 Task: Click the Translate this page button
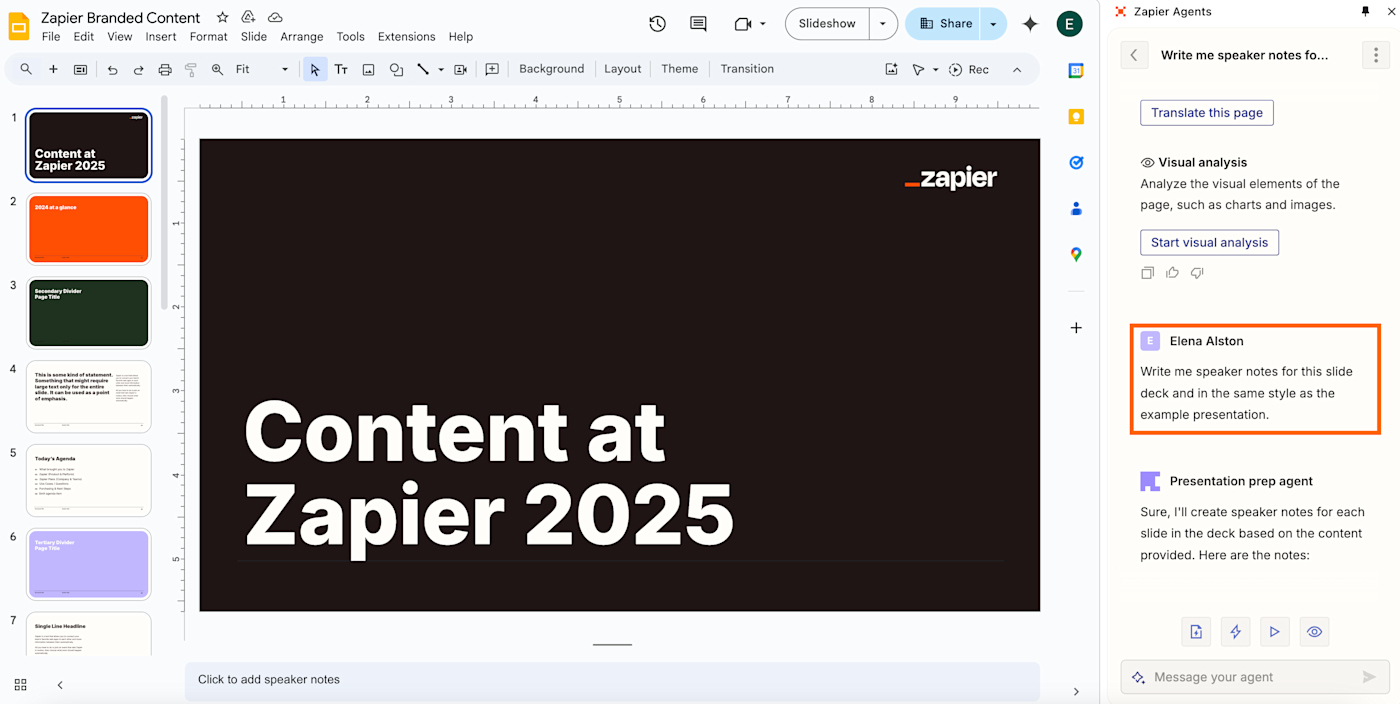tap(1206, 112)
